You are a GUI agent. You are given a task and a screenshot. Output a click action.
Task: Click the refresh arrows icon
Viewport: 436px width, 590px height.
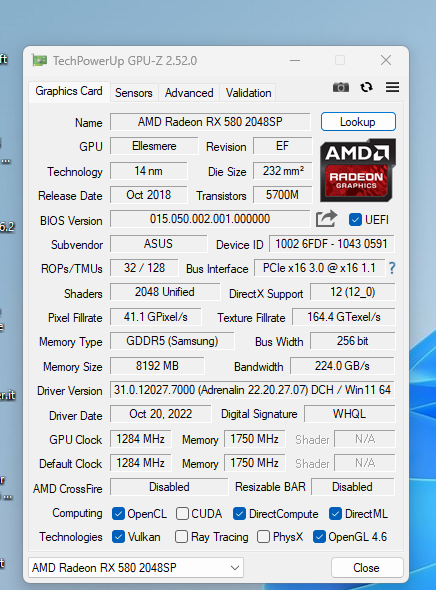366,87
